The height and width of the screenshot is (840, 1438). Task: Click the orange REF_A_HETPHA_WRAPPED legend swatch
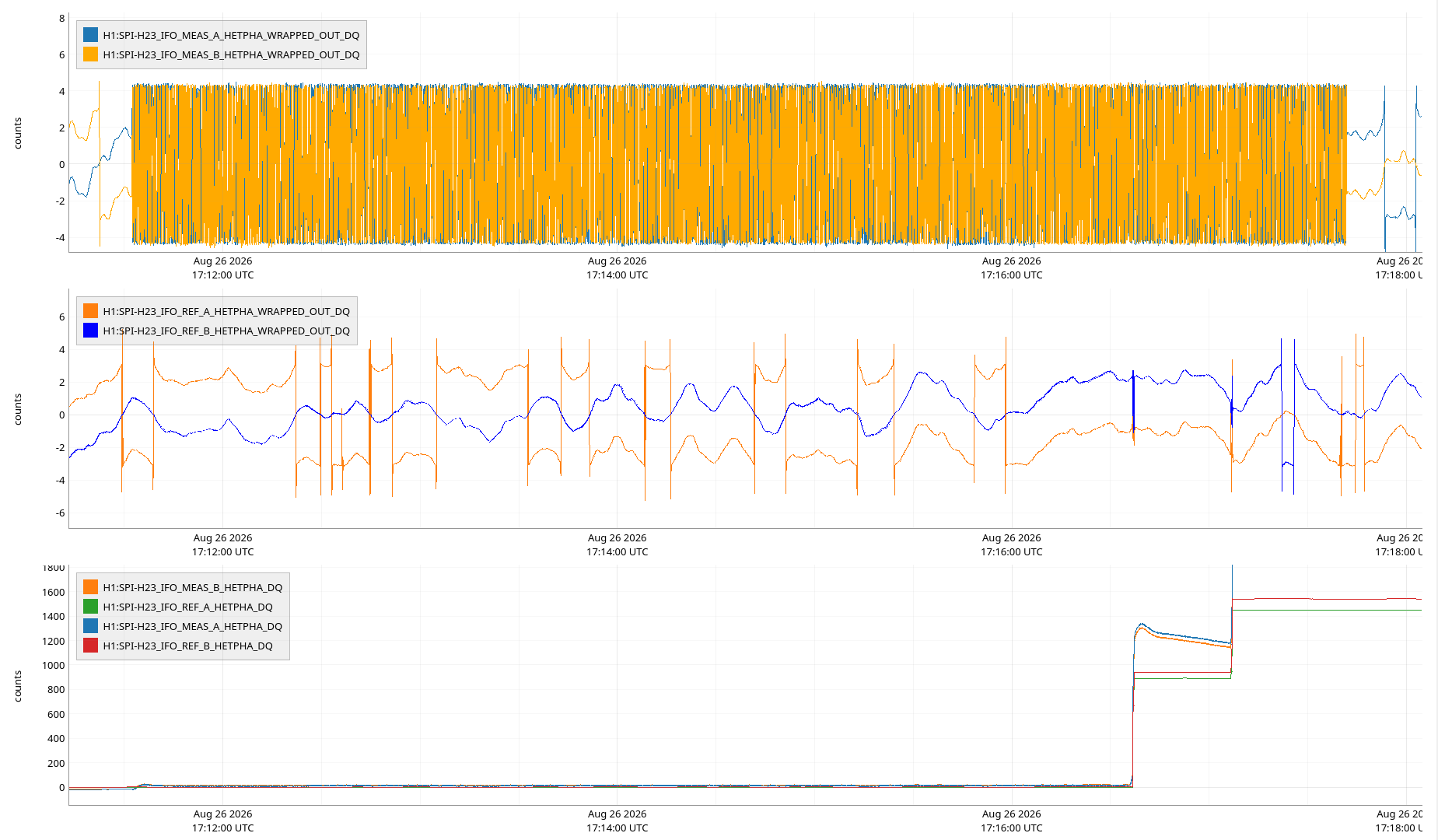pos(91,311)
